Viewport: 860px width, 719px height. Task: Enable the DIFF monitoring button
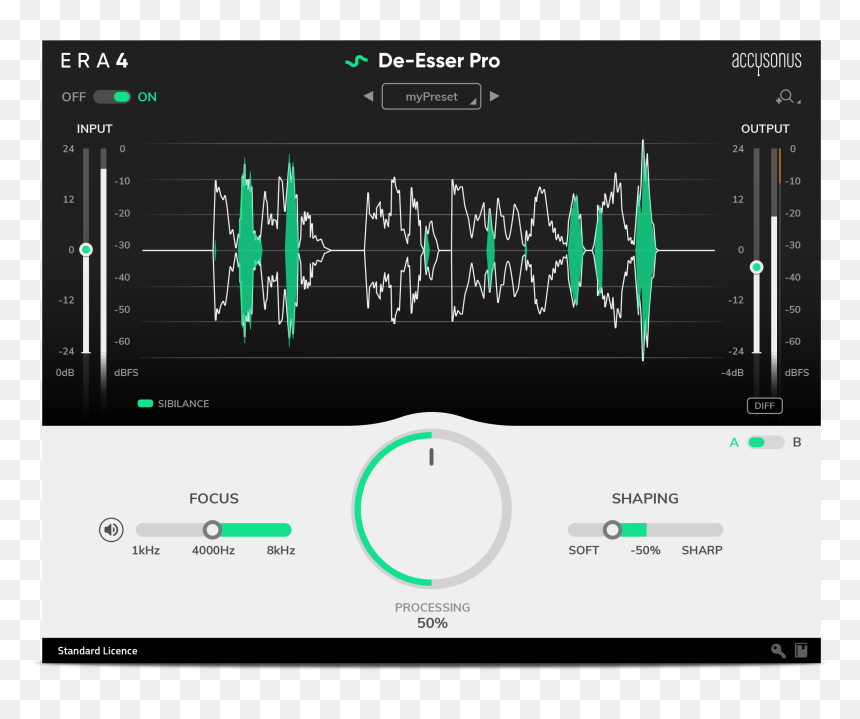(764, 406)
